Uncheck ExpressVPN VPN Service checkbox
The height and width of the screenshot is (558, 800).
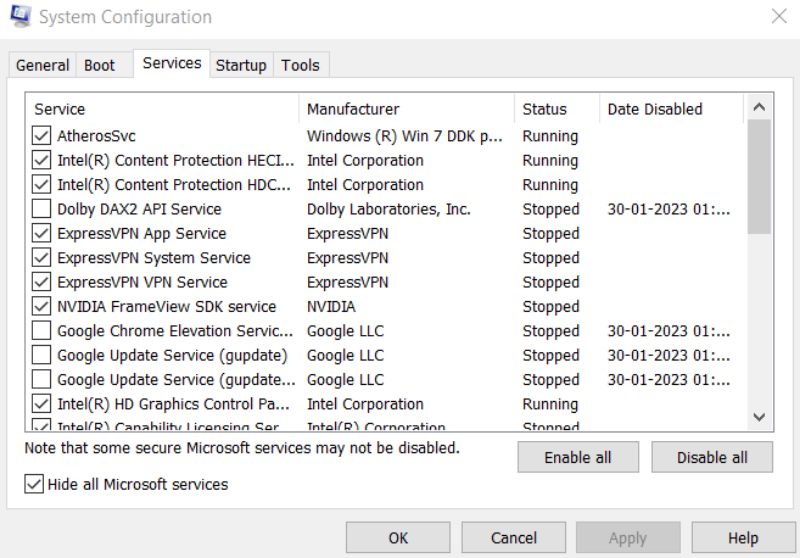tap(41, 282)
